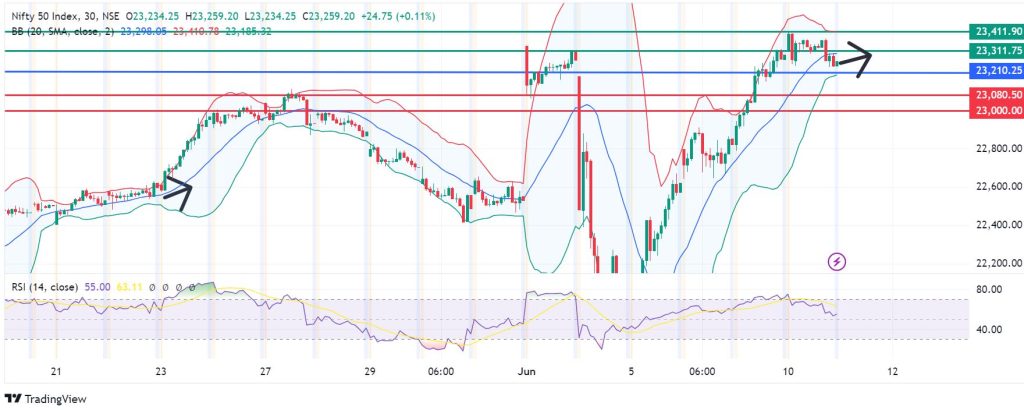1024x410 pixels.
Task: Select the blue 23,210.25 price level label
Action: pos(997,70)
